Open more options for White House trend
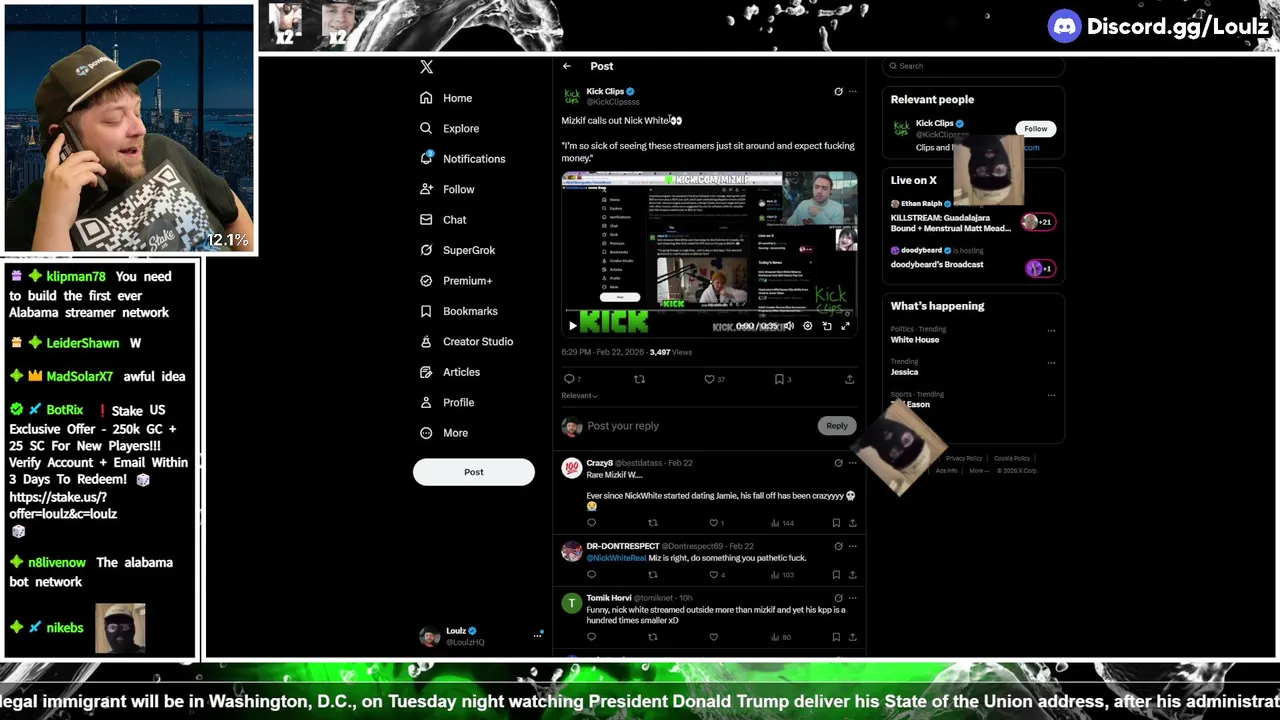1280x720 pixels. point(1051,330)
